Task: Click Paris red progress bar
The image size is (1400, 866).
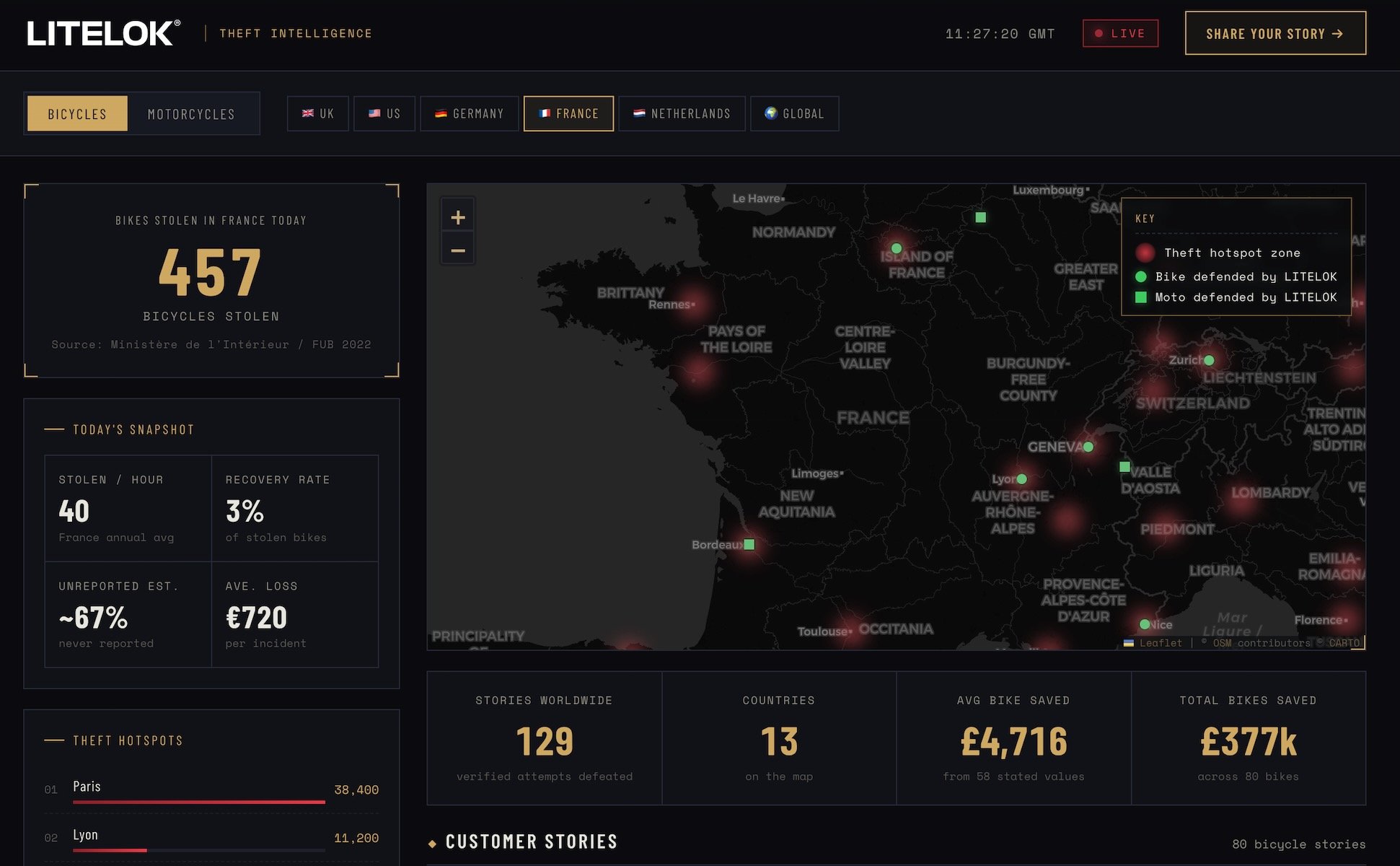Action: click(x=198, y=802)
